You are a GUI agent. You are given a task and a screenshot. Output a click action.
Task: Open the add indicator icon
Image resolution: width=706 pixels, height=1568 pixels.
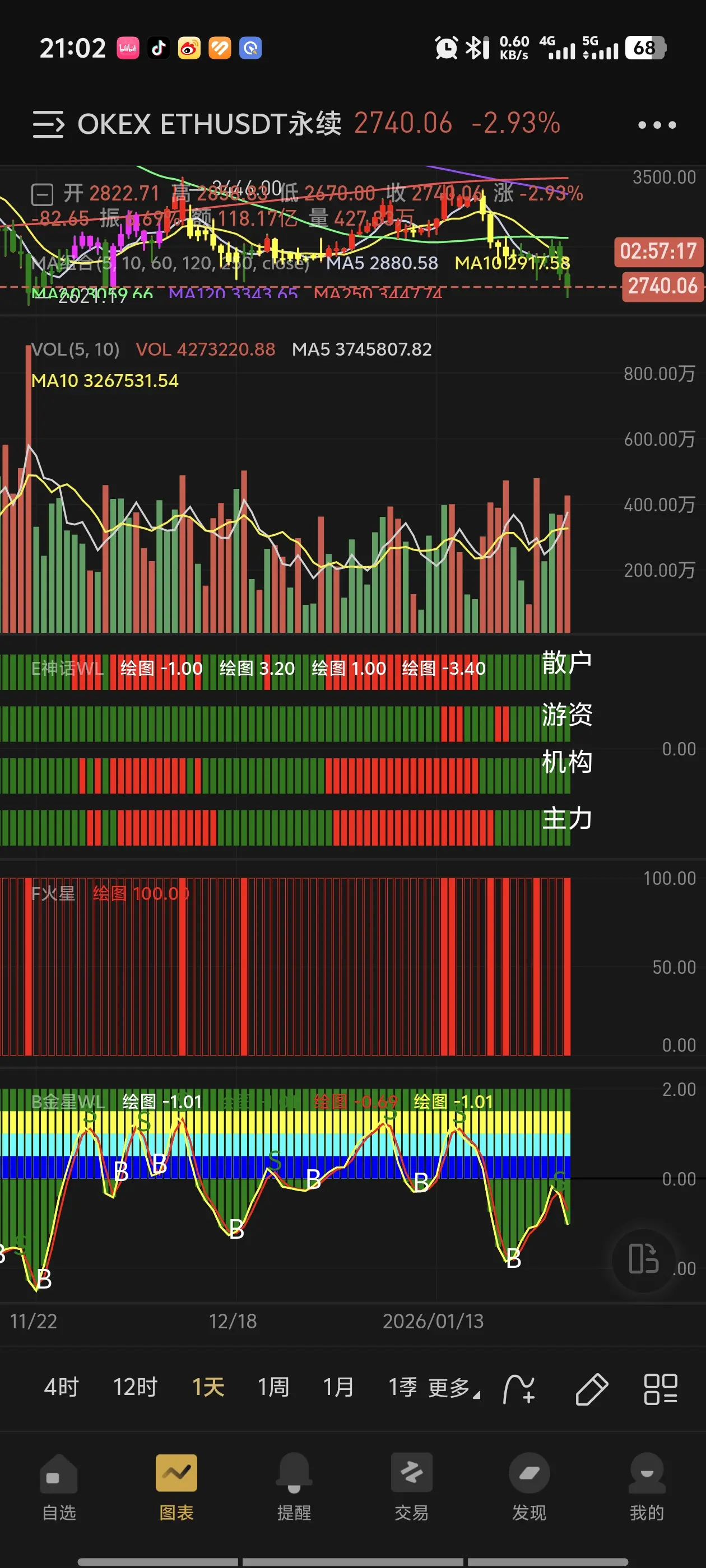tap(519, 1389)
